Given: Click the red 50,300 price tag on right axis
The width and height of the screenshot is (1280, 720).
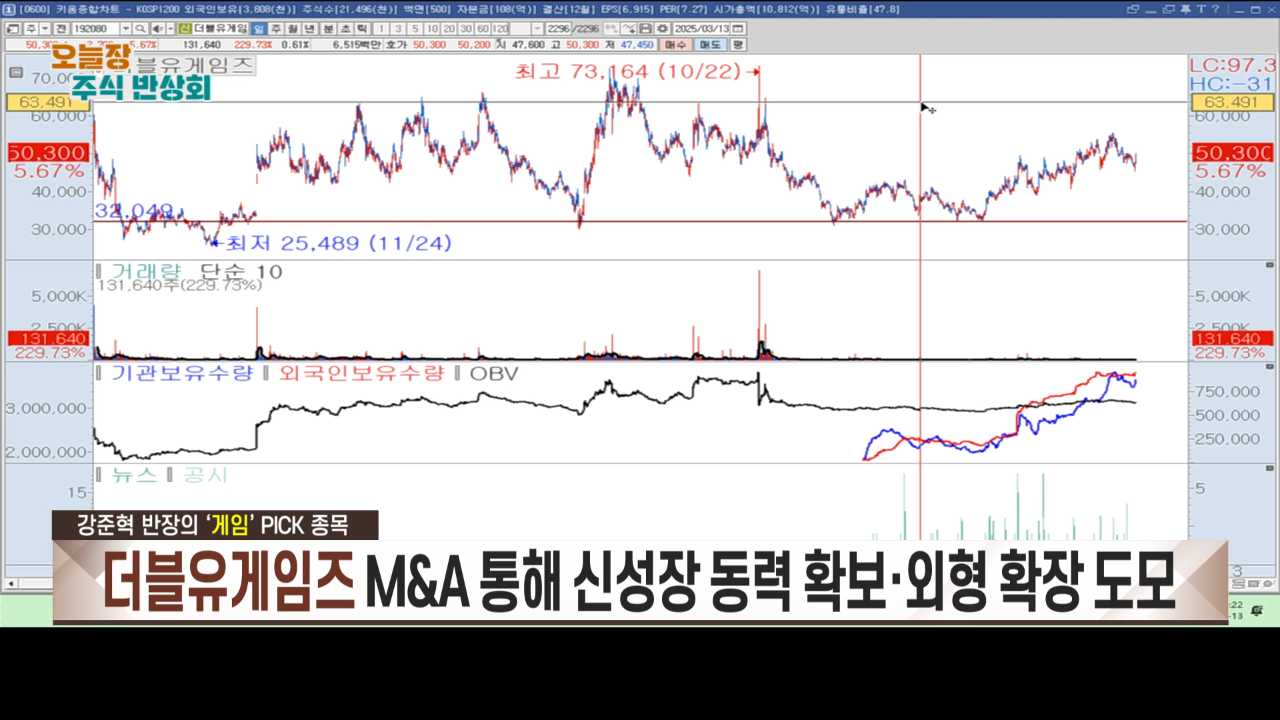Looking at the screenshot, I should point(1232,152).
